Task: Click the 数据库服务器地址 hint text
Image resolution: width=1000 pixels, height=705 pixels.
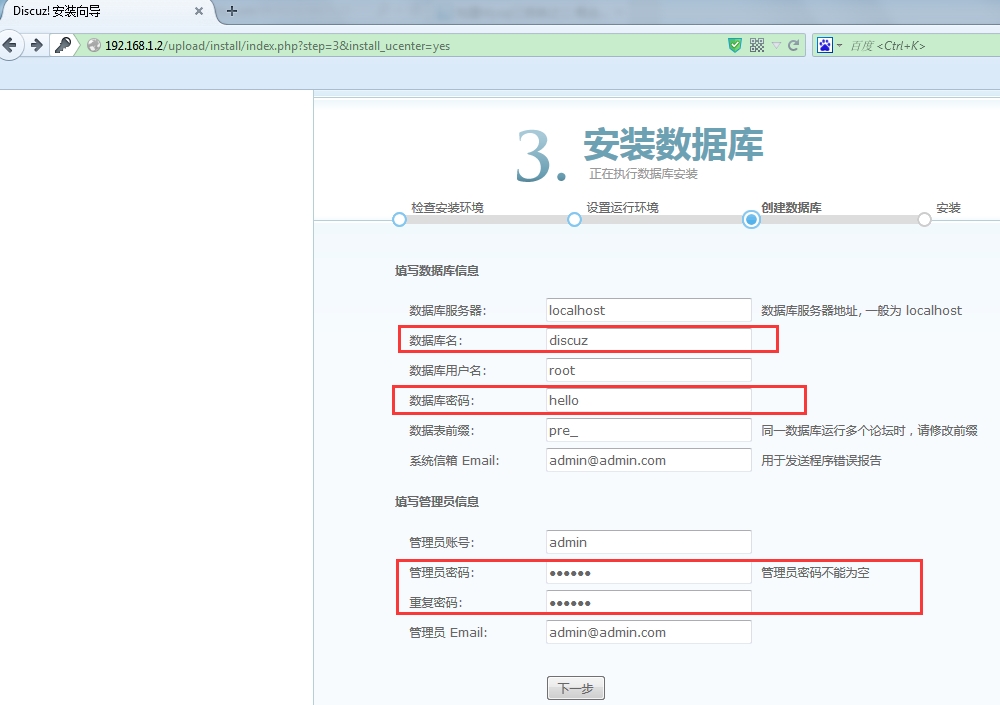Action: 862,311
